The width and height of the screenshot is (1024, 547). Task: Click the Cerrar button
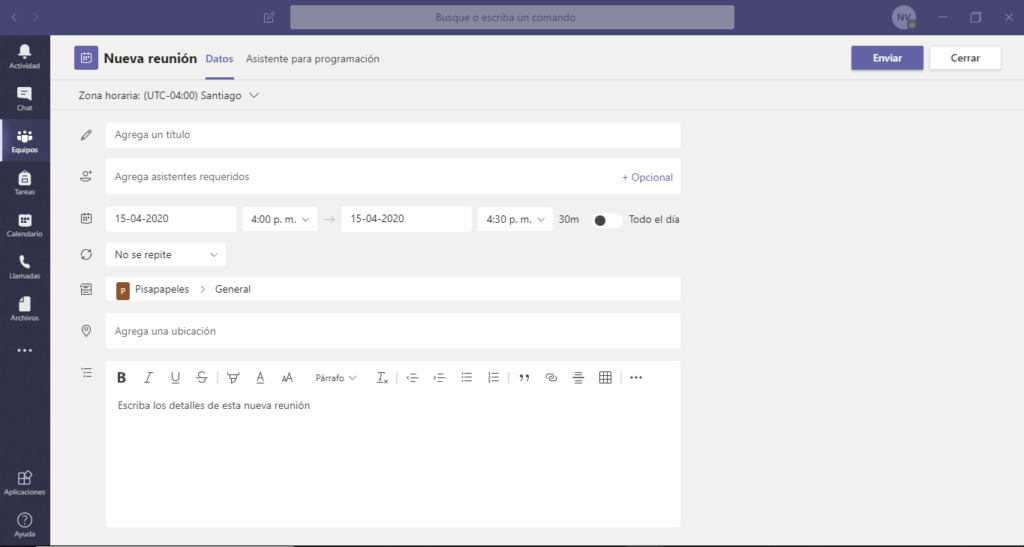[965, 58]
